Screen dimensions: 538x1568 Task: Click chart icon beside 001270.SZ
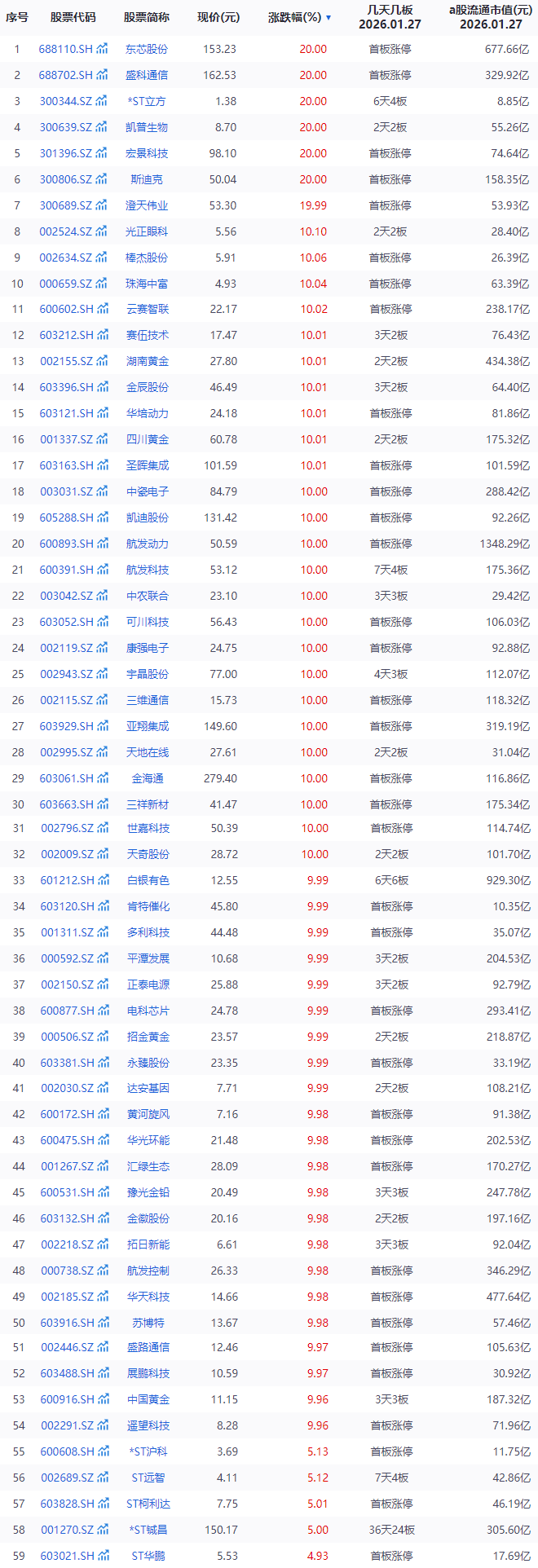[101, 1530]
